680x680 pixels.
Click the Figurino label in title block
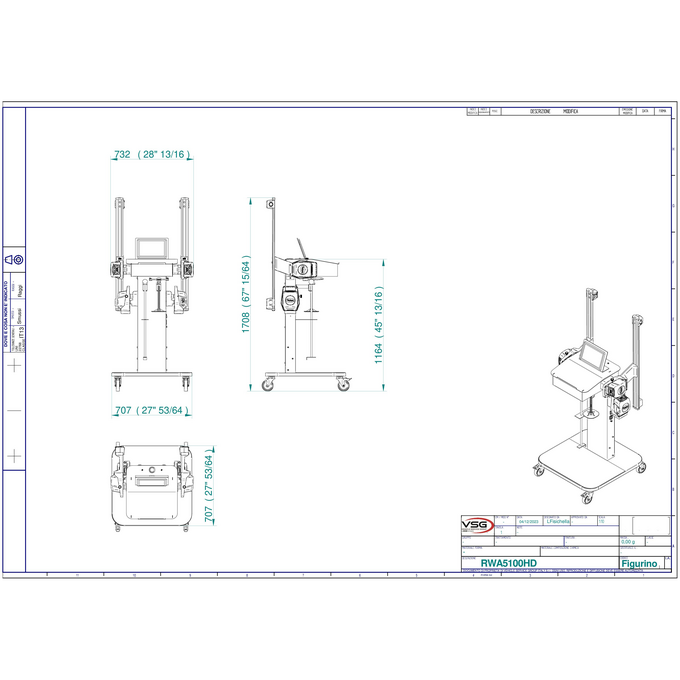(x=638, y=564)
